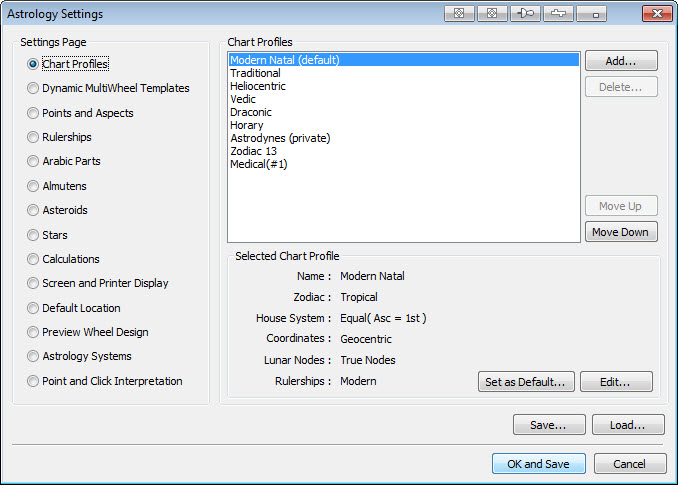
Task: Open the Asteroids settings page
Action: tap(34, 210)
